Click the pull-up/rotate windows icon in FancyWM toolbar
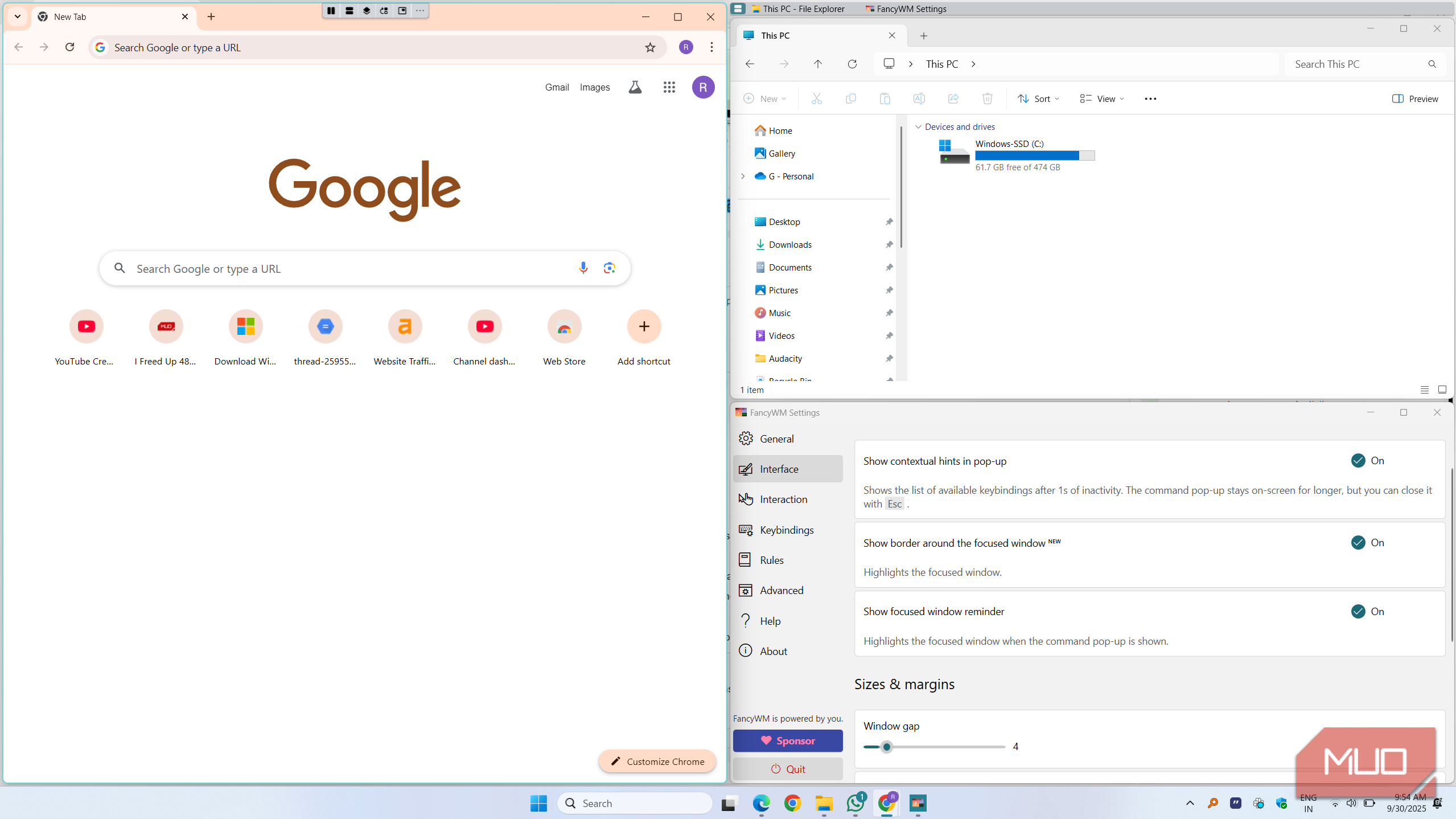1456x819 pixels. pyautogui.click(x=384, y=11)
